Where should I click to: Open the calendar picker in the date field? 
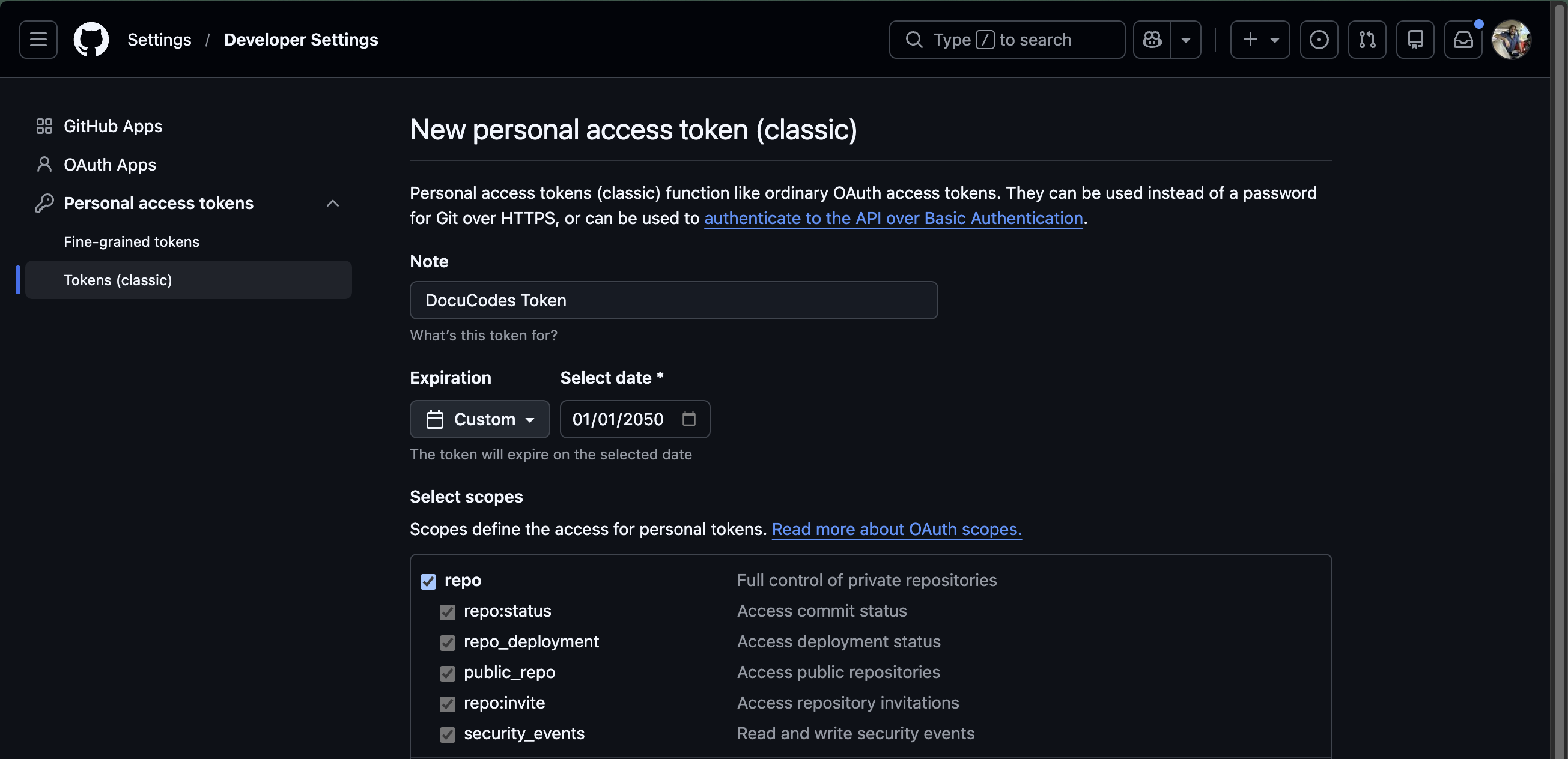click(x=688, y=419)
